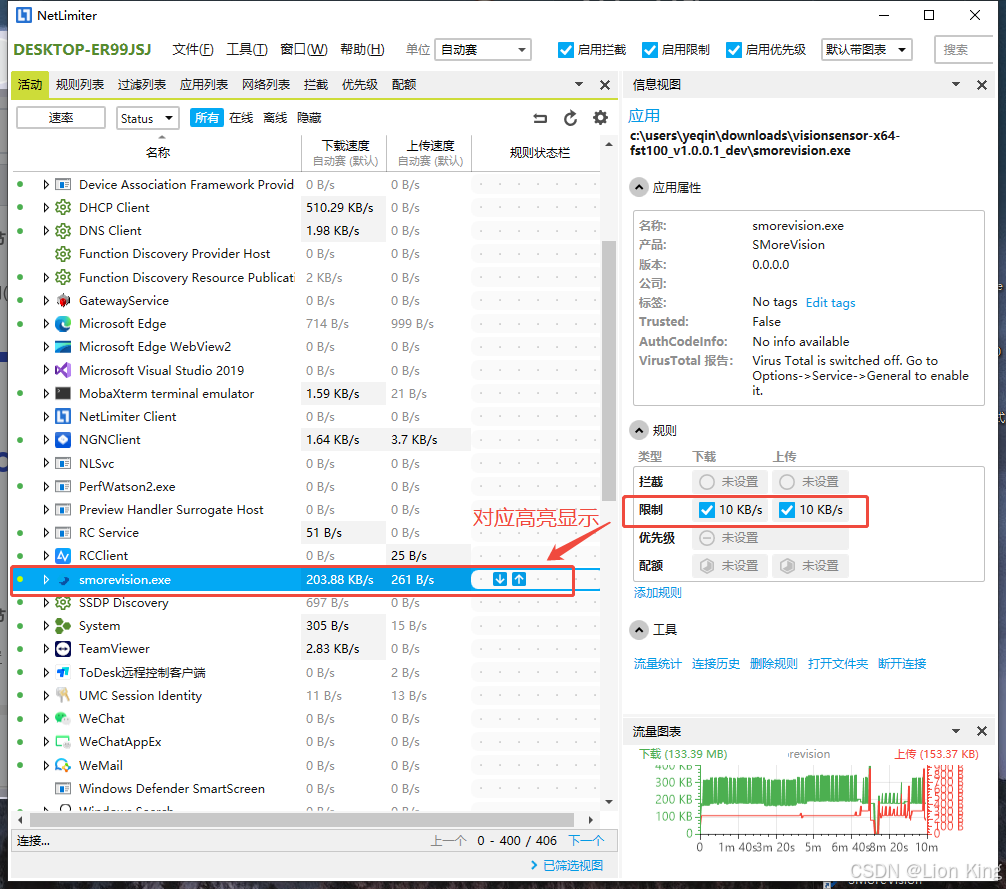
Task: Click the Edit tags link
Action: point(830,303)
